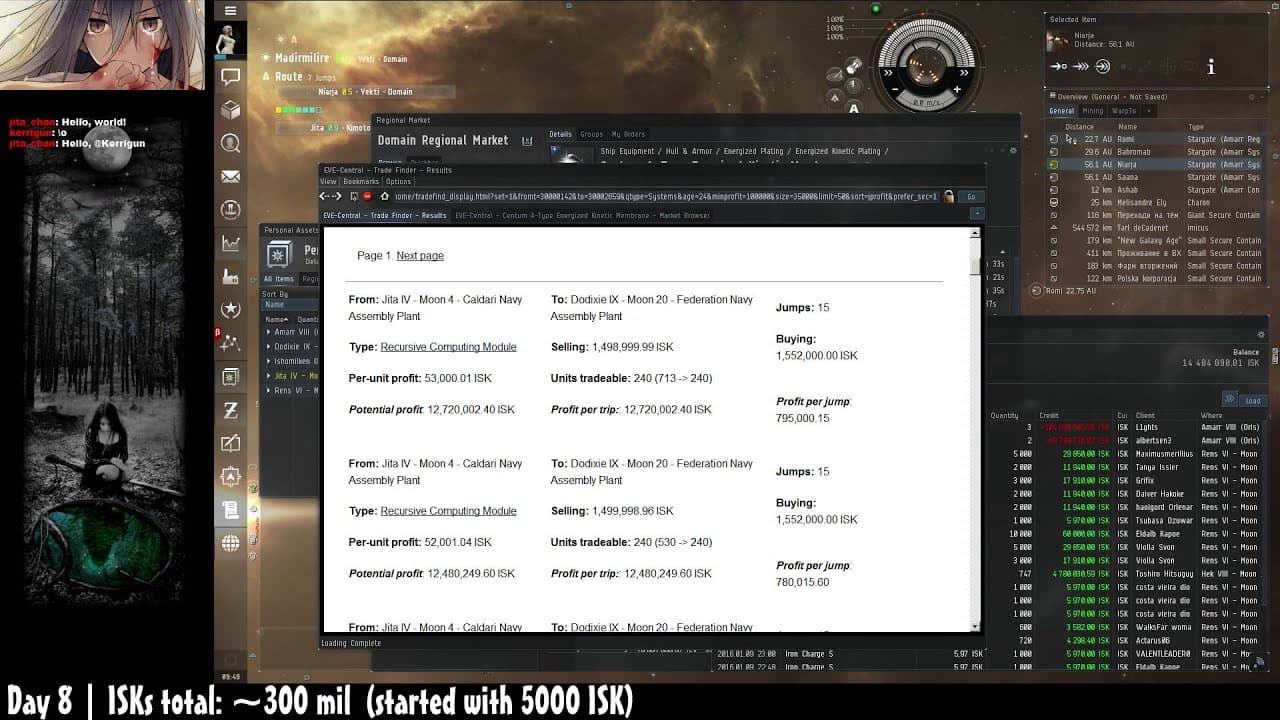
Task: Align to the selected item Niarja
Action: (x=1058, y=67)
